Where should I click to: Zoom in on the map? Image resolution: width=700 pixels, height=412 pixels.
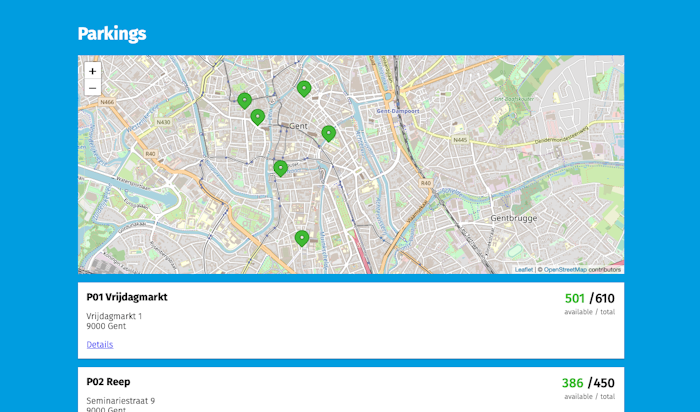pyautogui.click(x=92, y=71)
